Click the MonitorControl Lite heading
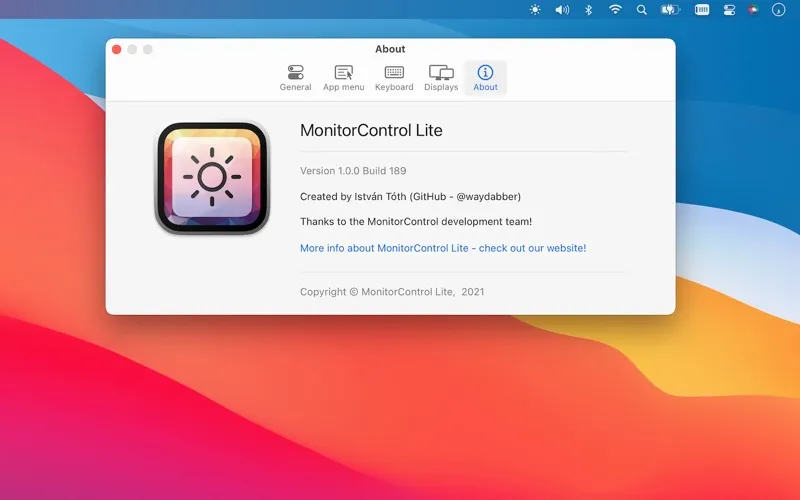The image size is (800, 500). pyautogui.click(x=371, y=130)
